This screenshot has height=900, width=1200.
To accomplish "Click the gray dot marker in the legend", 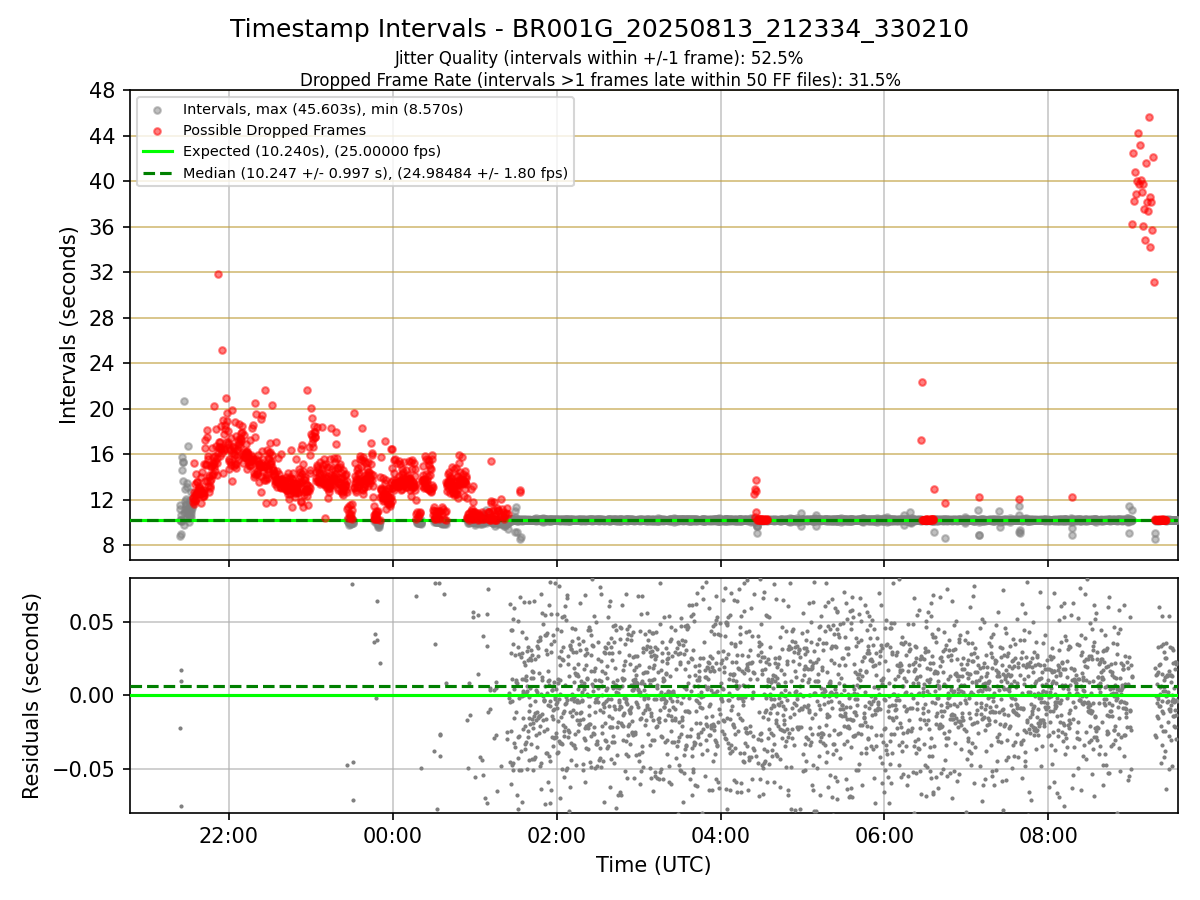I will point(158,109).
